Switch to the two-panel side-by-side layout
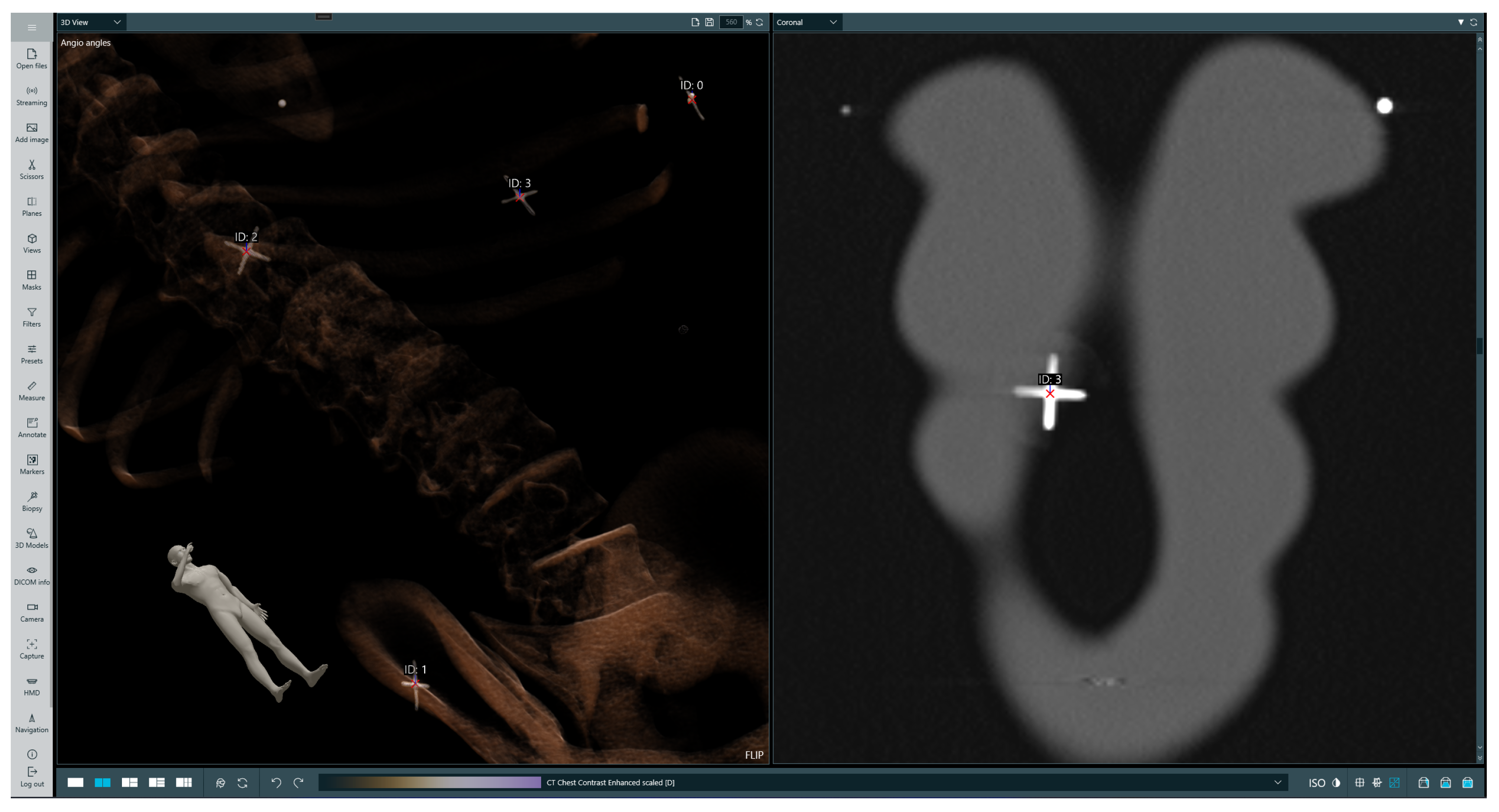The width and height of the screenshot is (1499, 812). tap(102, 783)
